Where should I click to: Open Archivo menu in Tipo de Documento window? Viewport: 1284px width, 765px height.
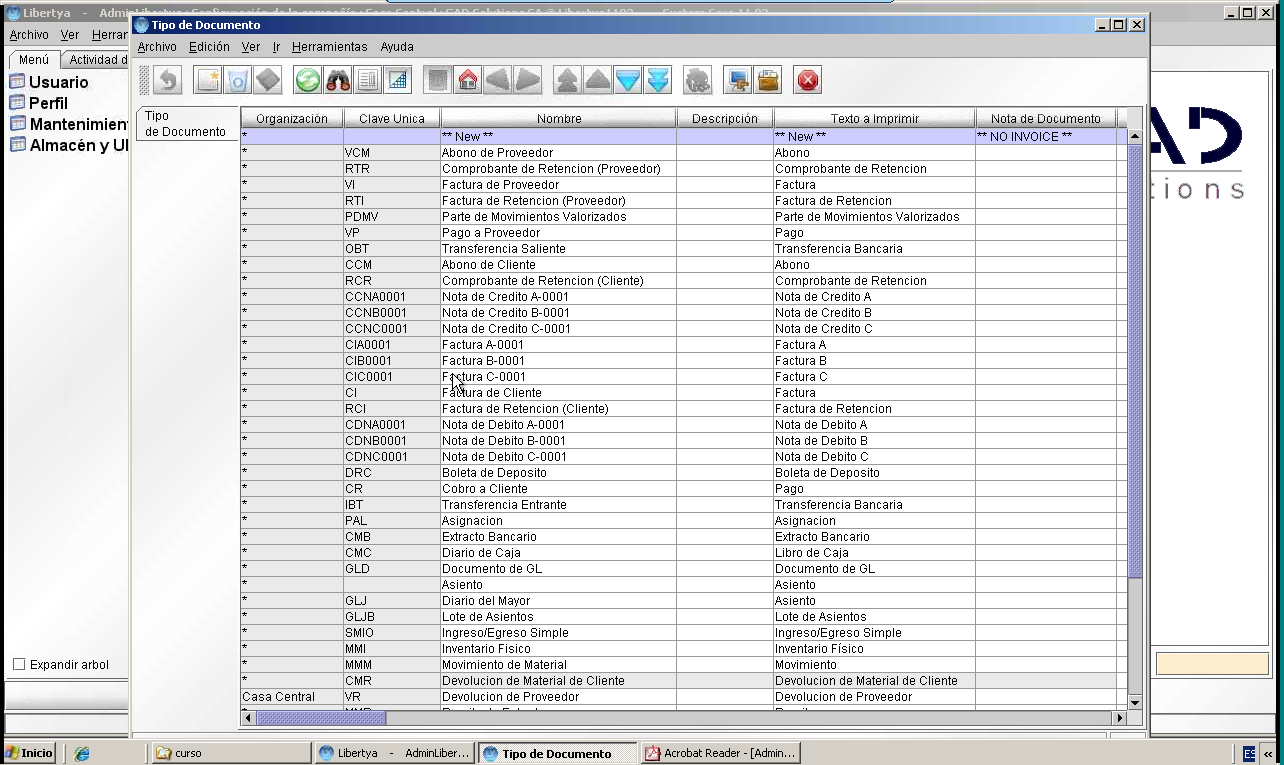click(x=157, y=47)
